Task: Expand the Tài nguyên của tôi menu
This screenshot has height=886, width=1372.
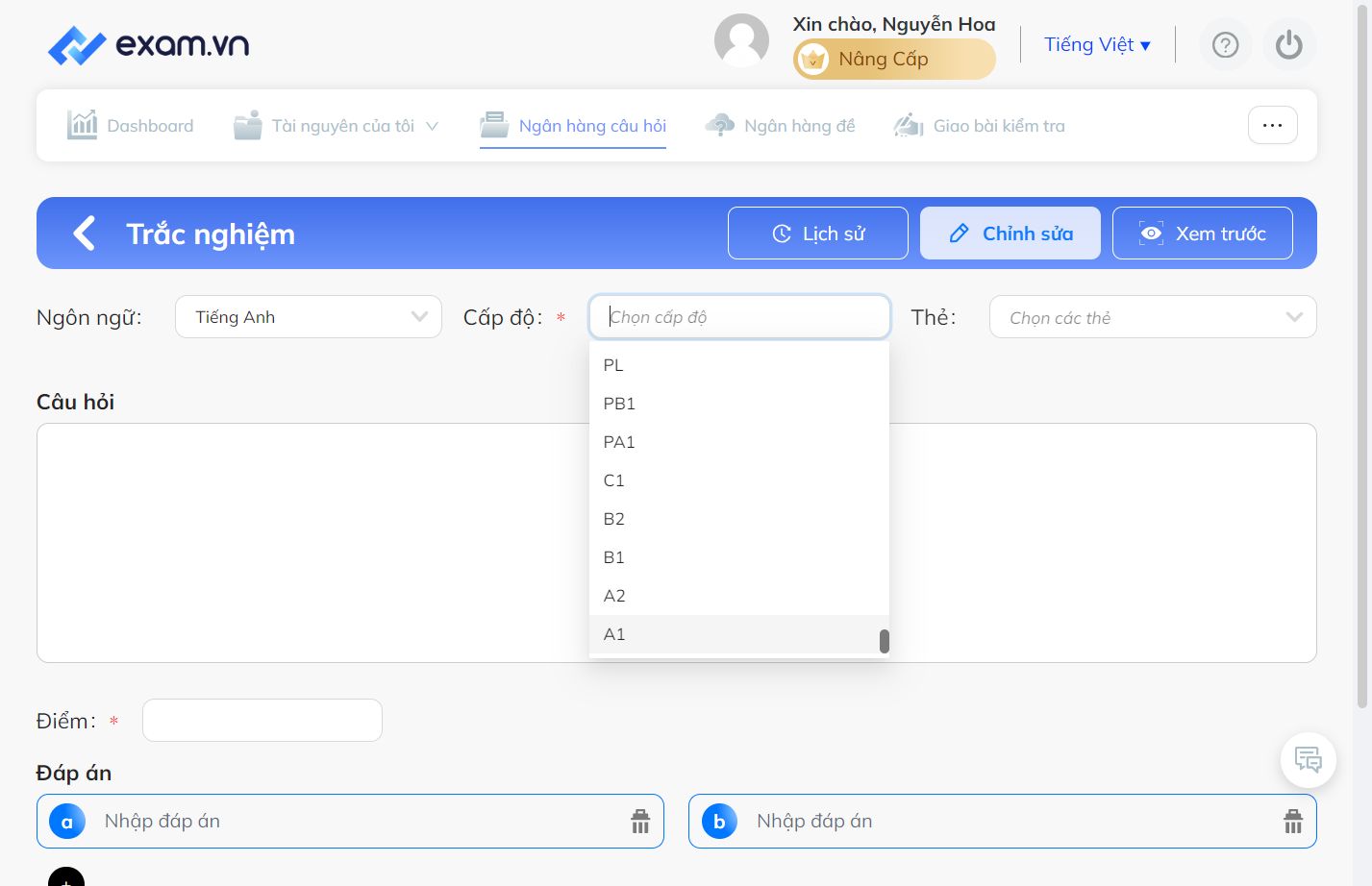Action: click(x=337, y=126)
